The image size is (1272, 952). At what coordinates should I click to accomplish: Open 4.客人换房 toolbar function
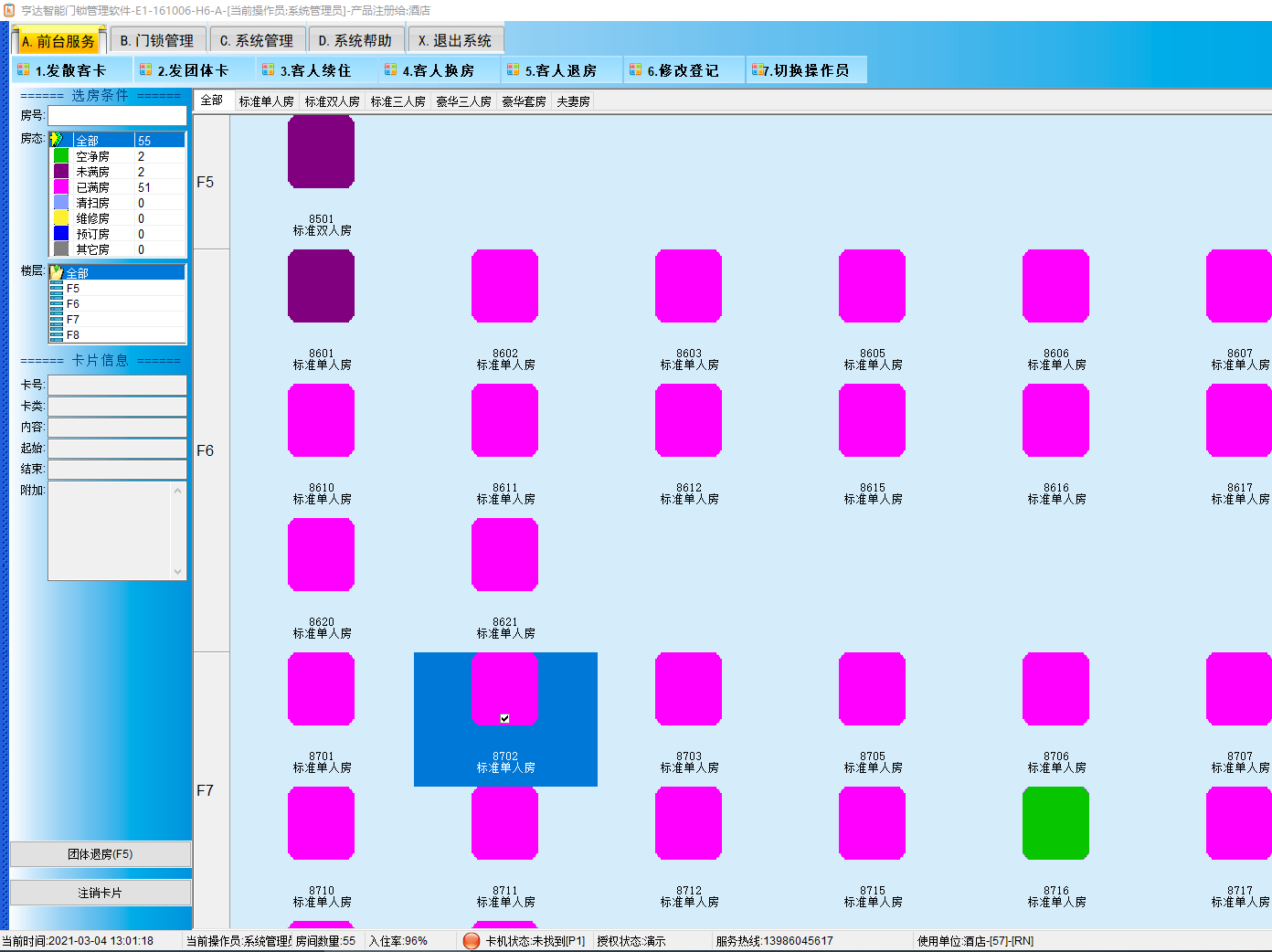[x=439, y=70]
